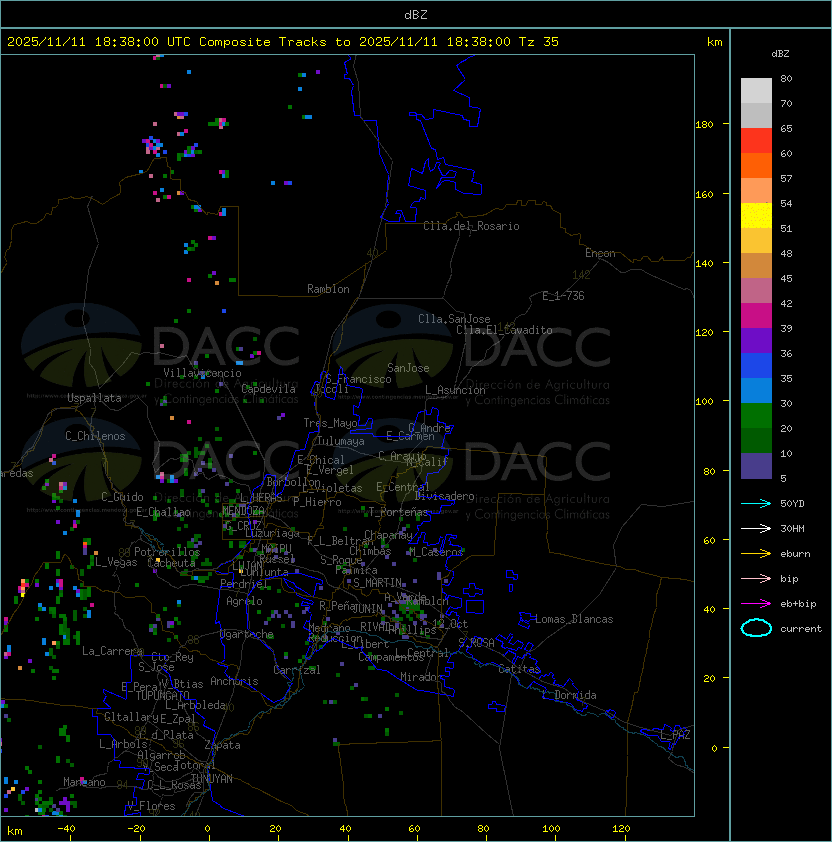Click the S_MARTIN label

(x=378, y=583)
